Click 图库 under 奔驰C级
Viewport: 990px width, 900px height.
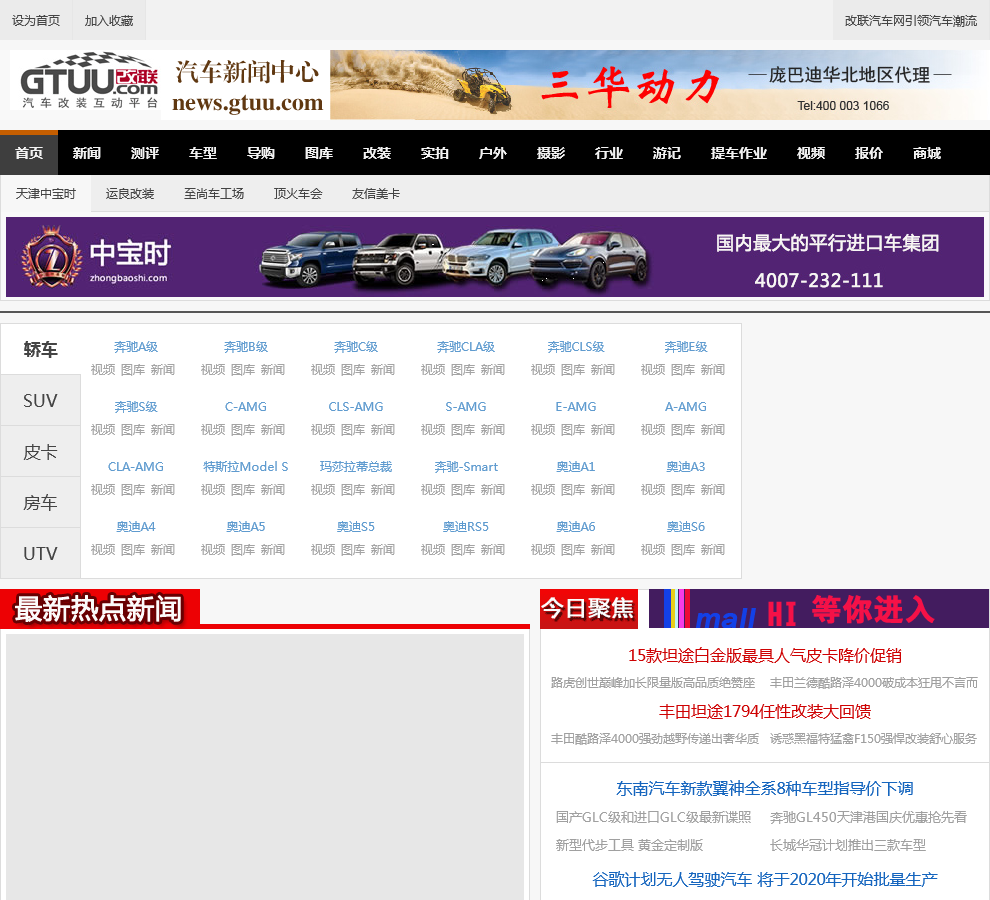(353, 369)
